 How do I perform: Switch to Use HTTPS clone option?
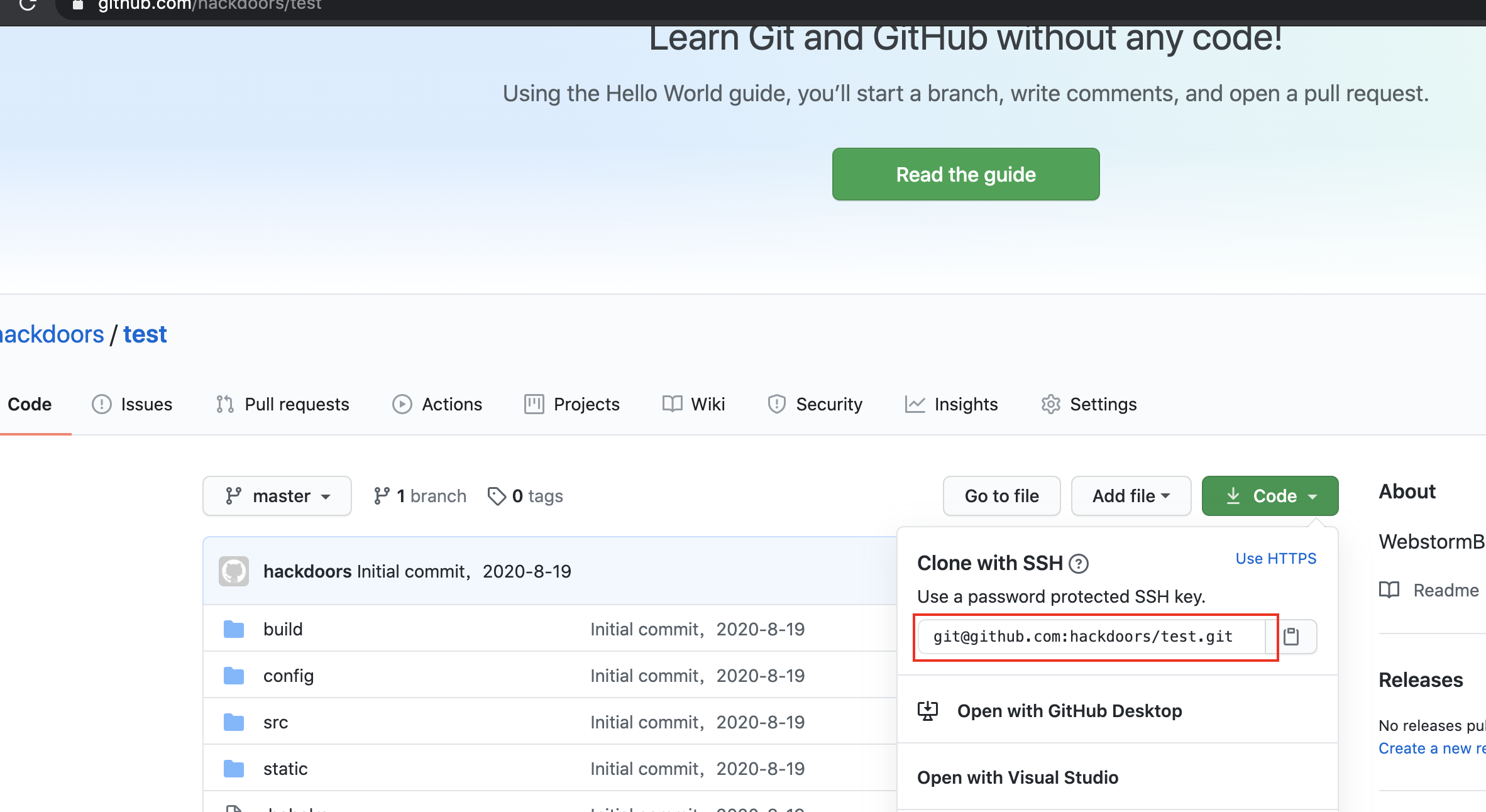[1275, 559]
